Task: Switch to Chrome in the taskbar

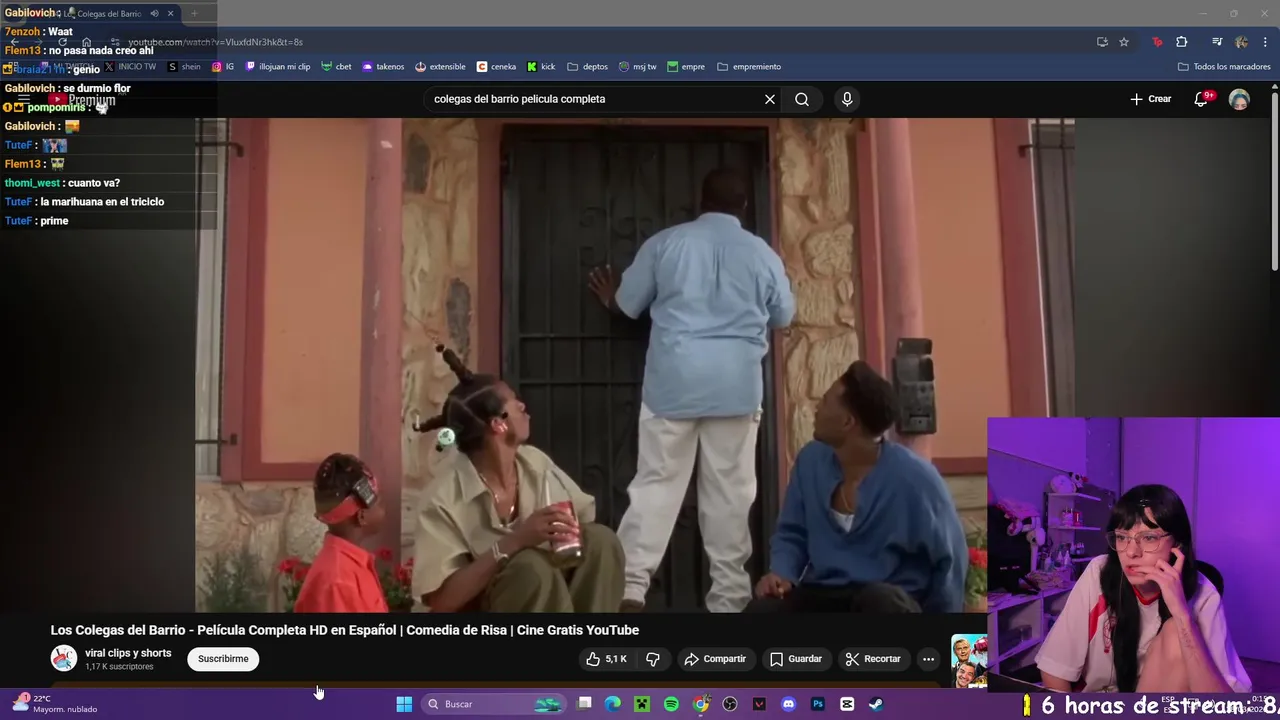Action: click(x=701, y=704)
